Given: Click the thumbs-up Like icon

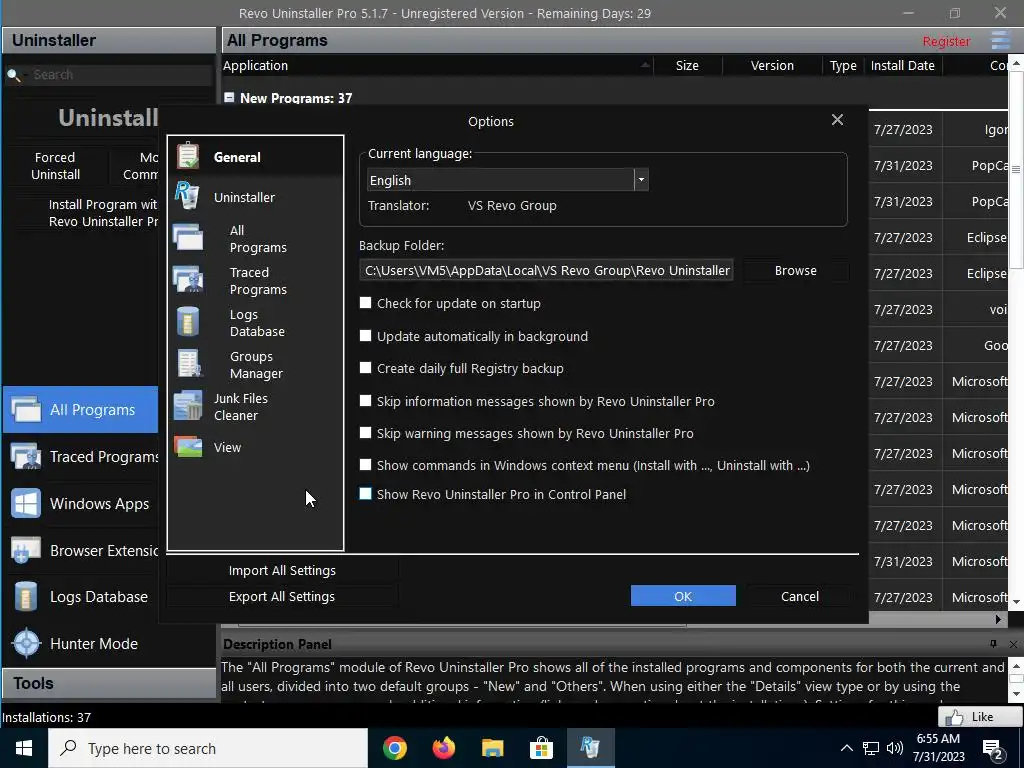Looking at the screenshot, I should tap(954, 717).
